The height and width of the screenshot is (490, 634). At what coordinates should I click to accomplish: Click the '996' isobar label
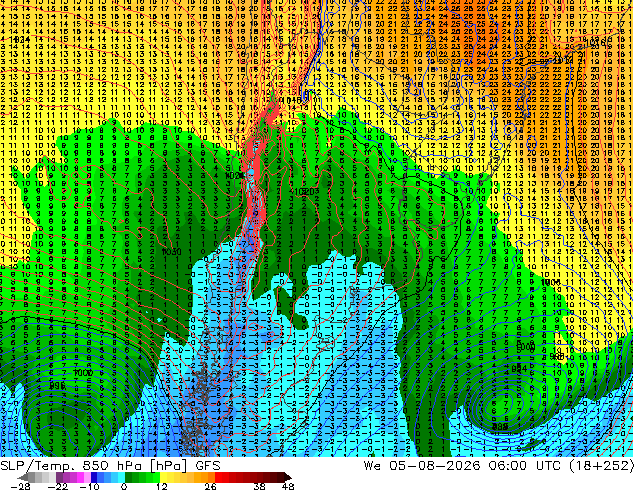pyautogui.click(x=57, y=386)
